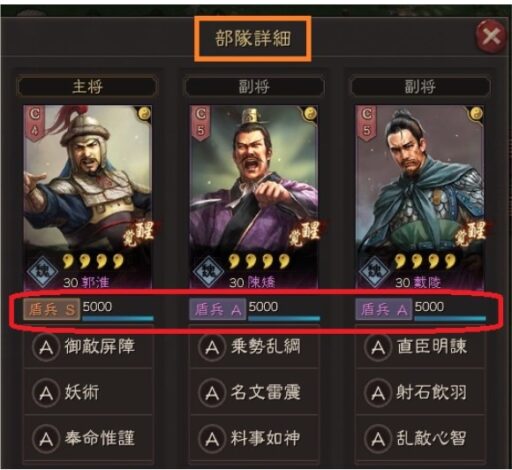Screen dimensions: 512x470
Task: Close the 部隊詳細 dialog with red X
Action: [490, 36]
